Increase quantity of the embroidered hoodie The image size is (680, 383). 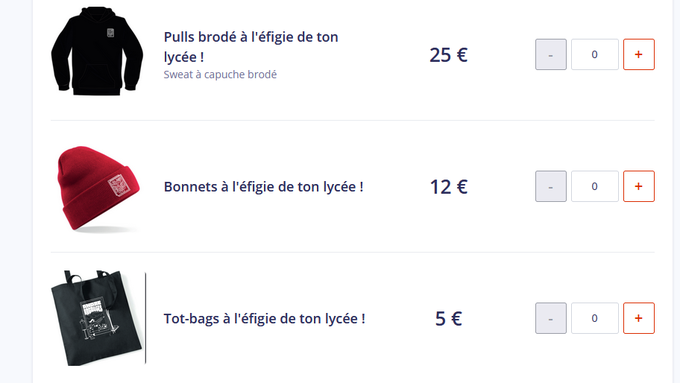pyautogui.click(x=638, y=54)
